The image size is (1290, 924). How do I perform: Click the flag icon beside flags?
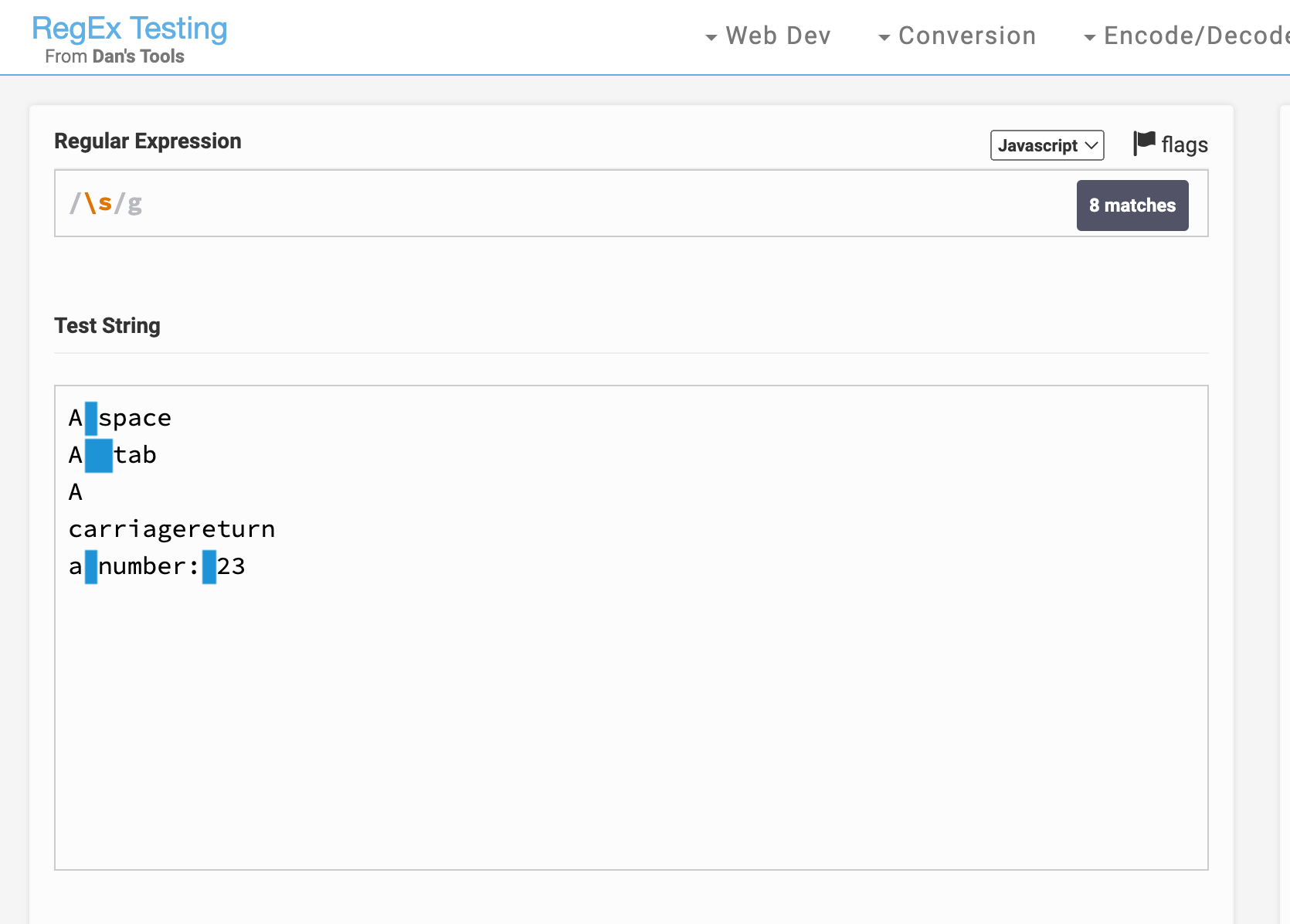[1144, 143]
